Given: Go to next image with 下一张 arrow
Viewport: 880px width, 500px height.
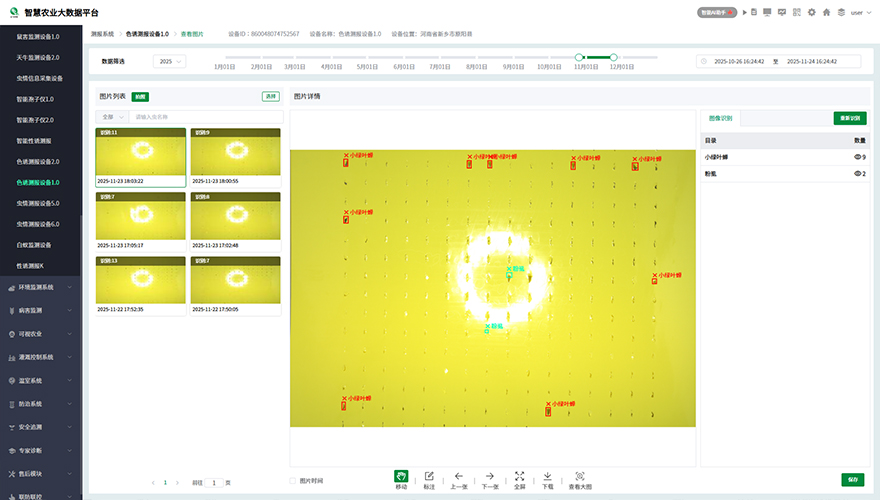Looking at the screenshot, I should pos(489,476).
